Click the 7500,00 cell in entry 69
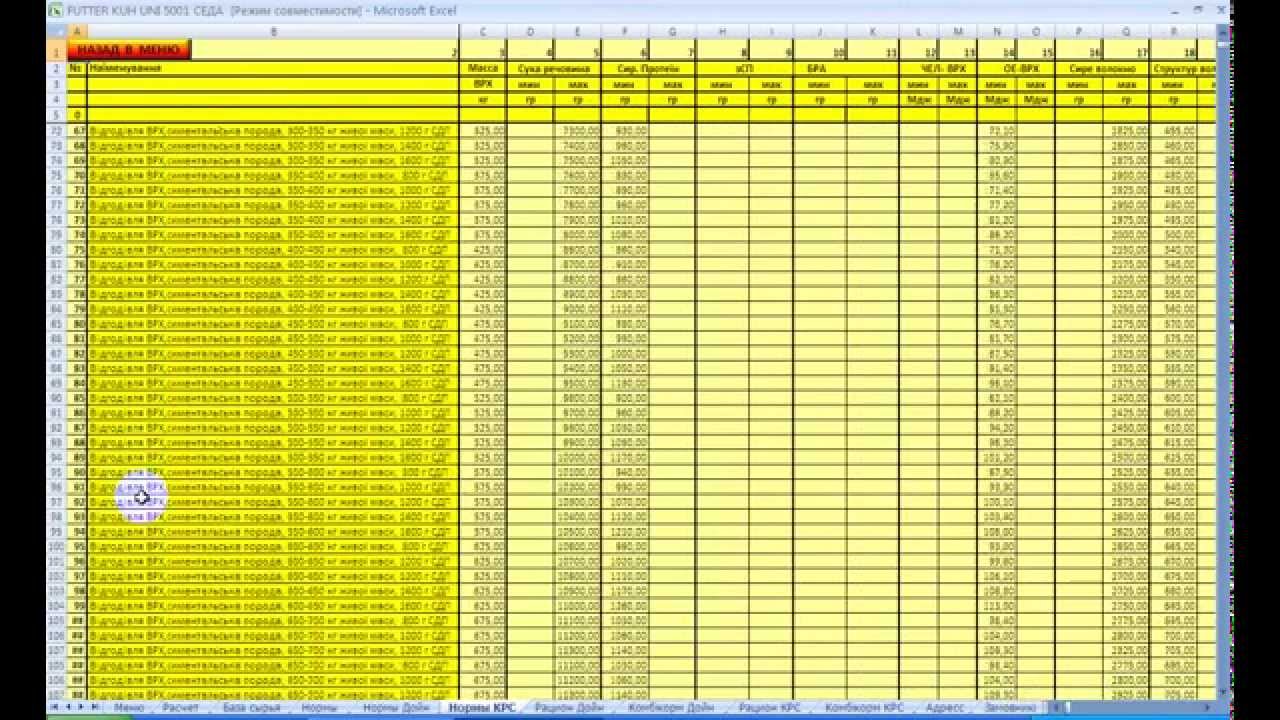Image resolution: width=1280 pixels, height=720 pixels. [x=578, y=160]
